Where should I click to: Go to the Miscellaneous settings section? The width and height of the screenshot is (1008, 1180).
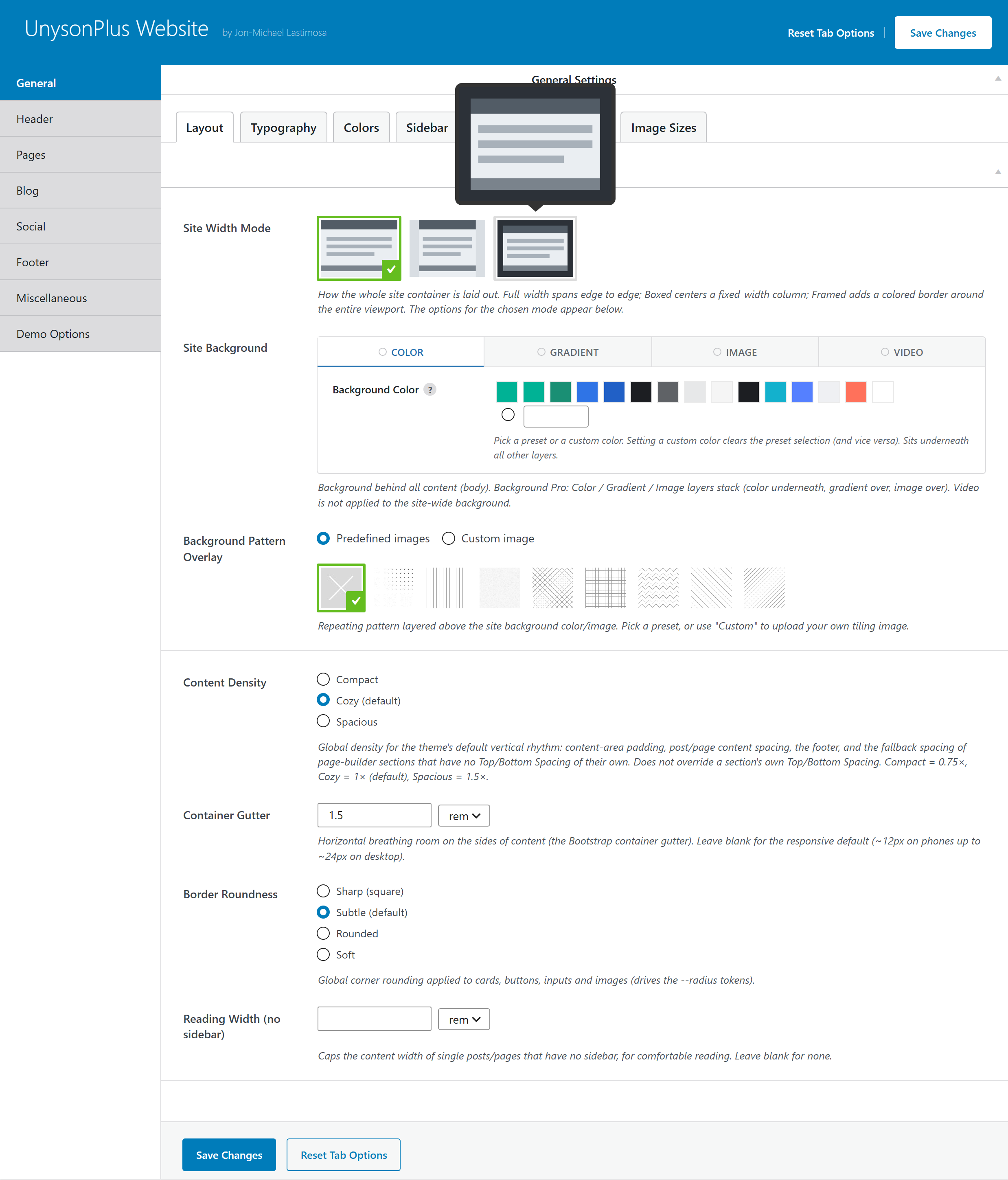[80, 298]
